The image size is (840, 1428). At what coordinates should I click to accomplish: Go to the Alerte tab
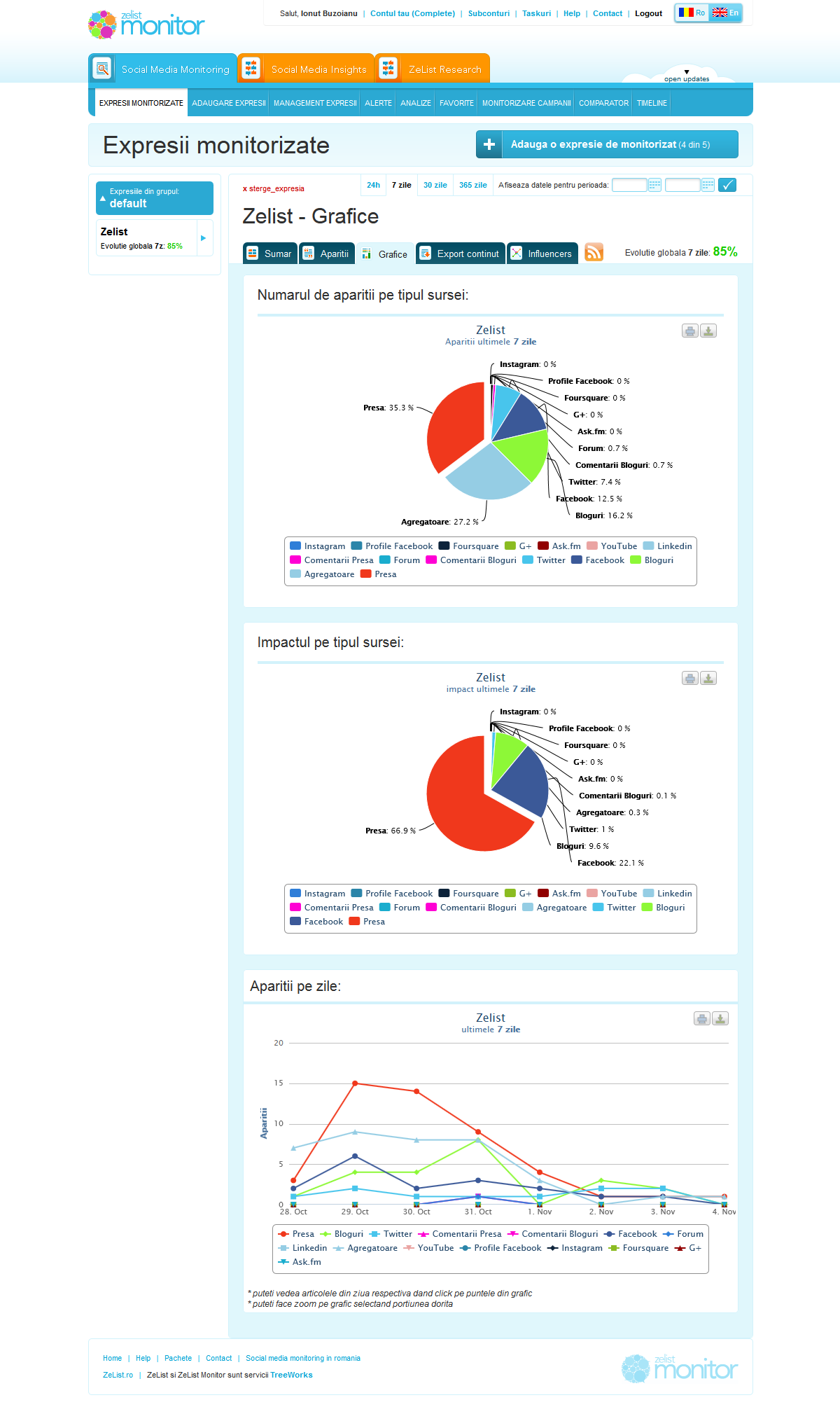coord(379,103)
